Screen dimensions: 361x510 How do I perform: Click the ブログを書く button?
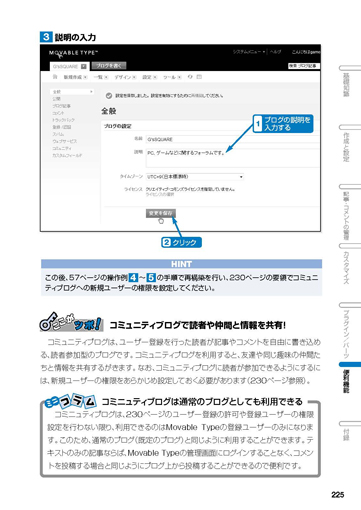109,66
